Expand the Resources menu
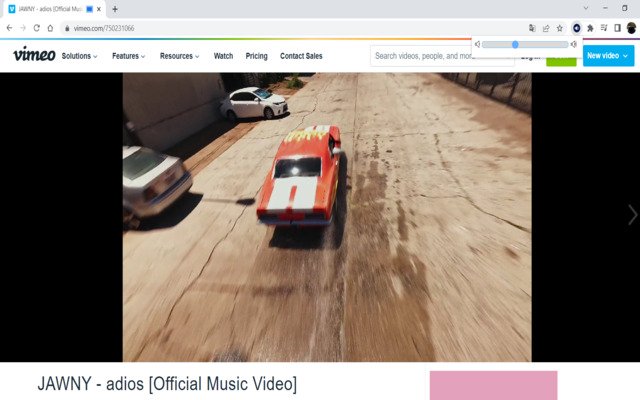Viewport: 640px width, 400px height. coord(180,56)
